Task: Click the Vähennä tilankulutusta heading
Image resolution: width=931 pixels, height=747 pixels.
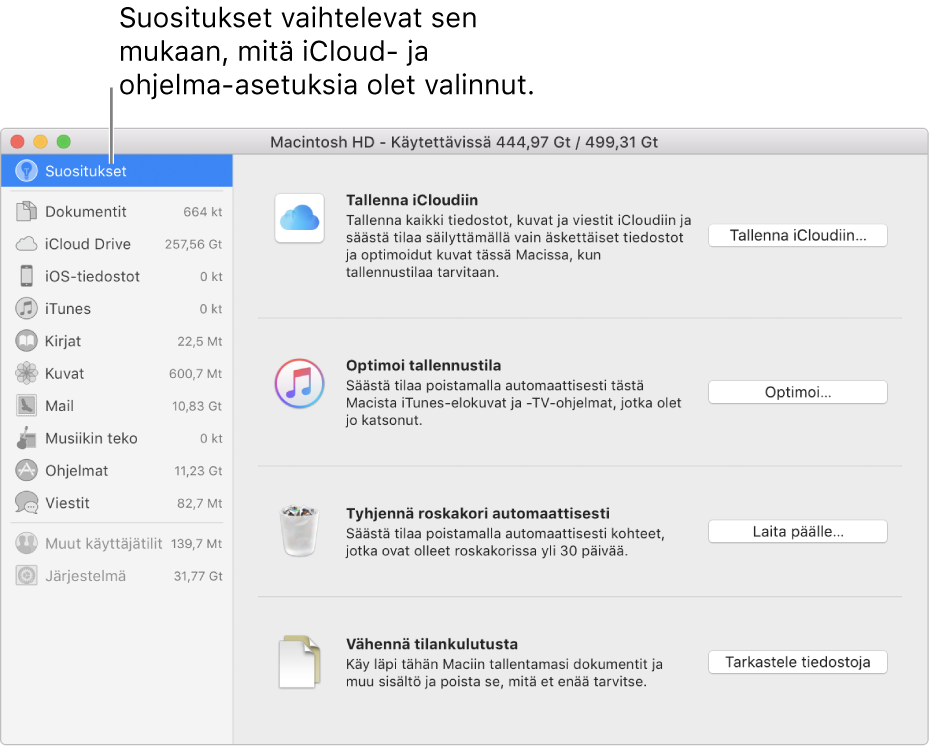Action: (x=432, y=644)
